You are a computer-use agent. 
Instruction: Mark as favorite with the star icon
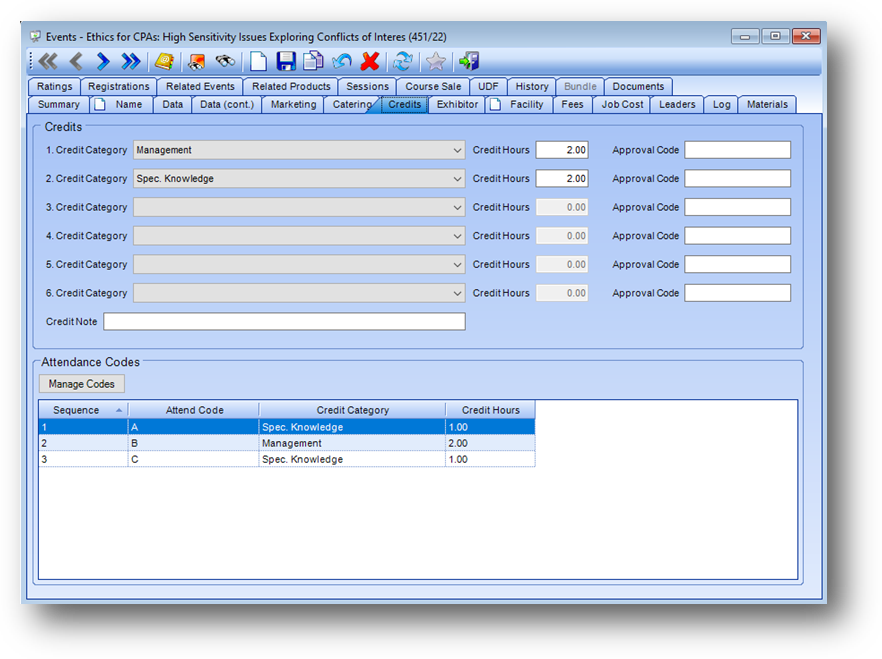click(435, 61)
